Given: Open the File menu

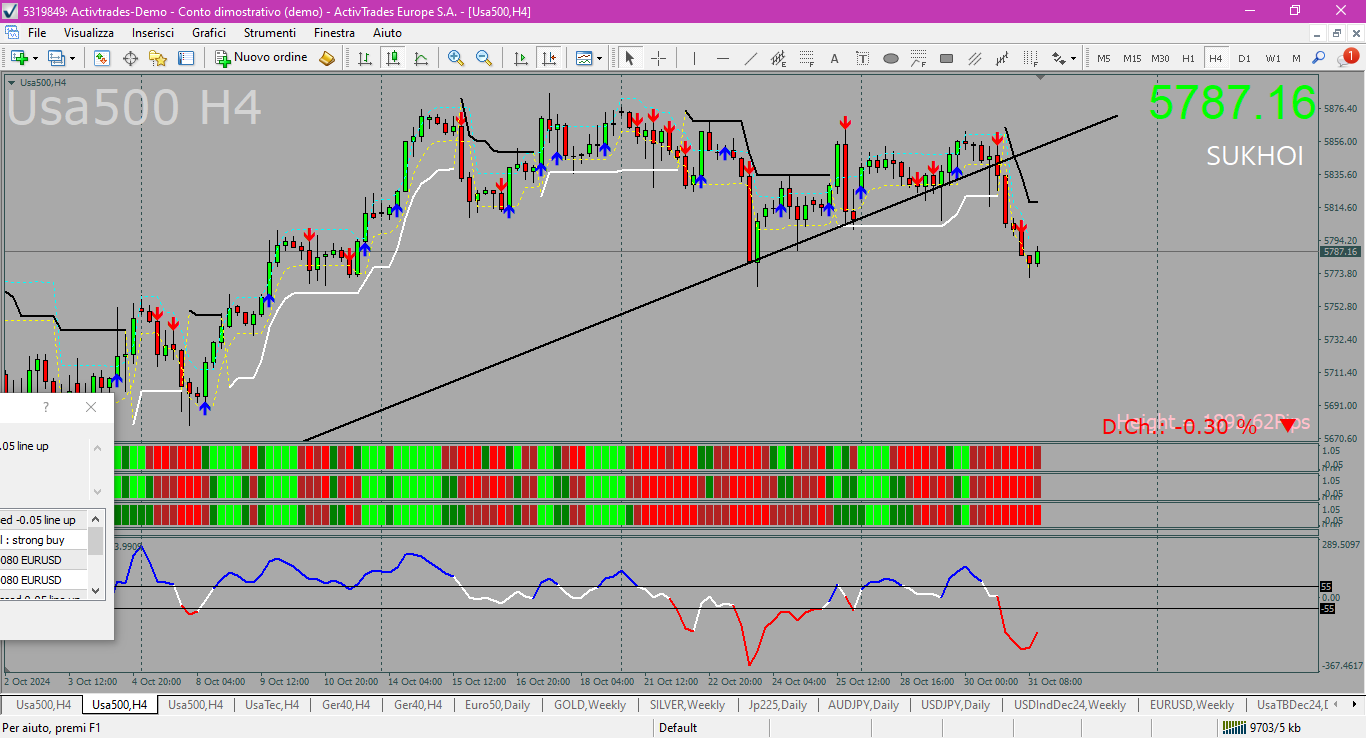Looking at the screenshot, I should tap(37, 33).
